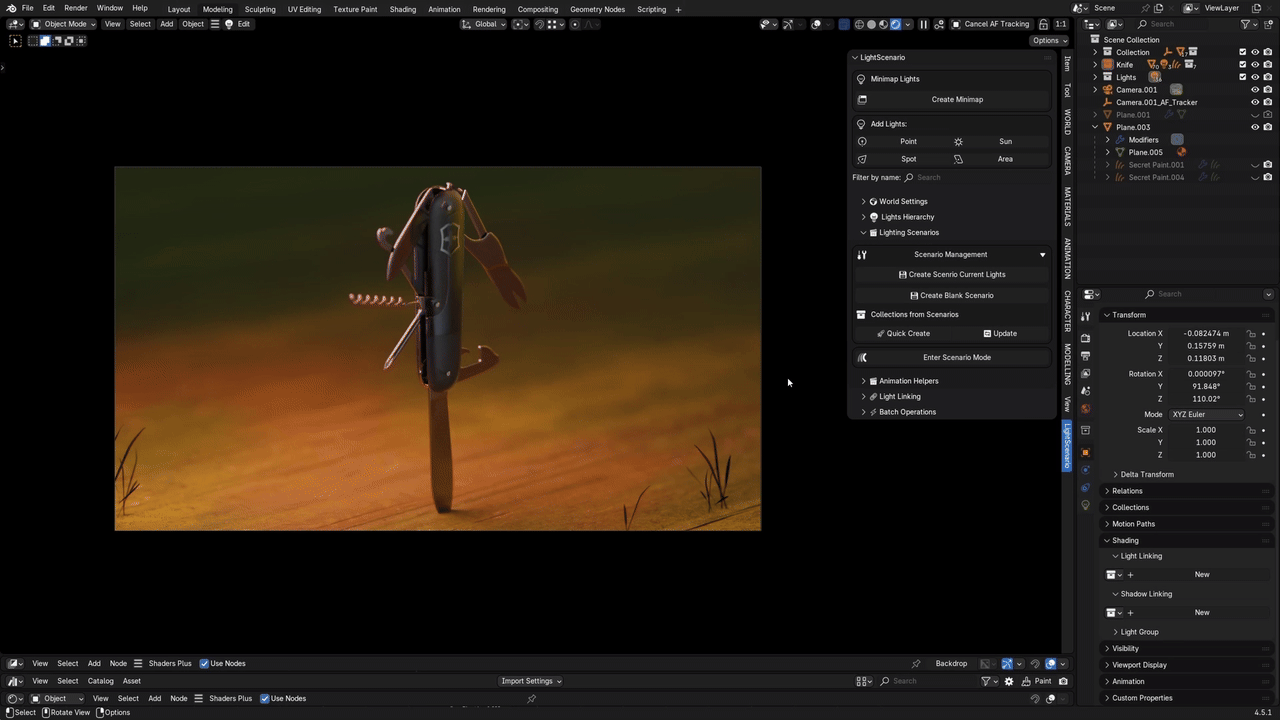Viewport: 1280px width, 720px height.
Task: Click the Cancel AF Tracking button
Action: [991, 24]
